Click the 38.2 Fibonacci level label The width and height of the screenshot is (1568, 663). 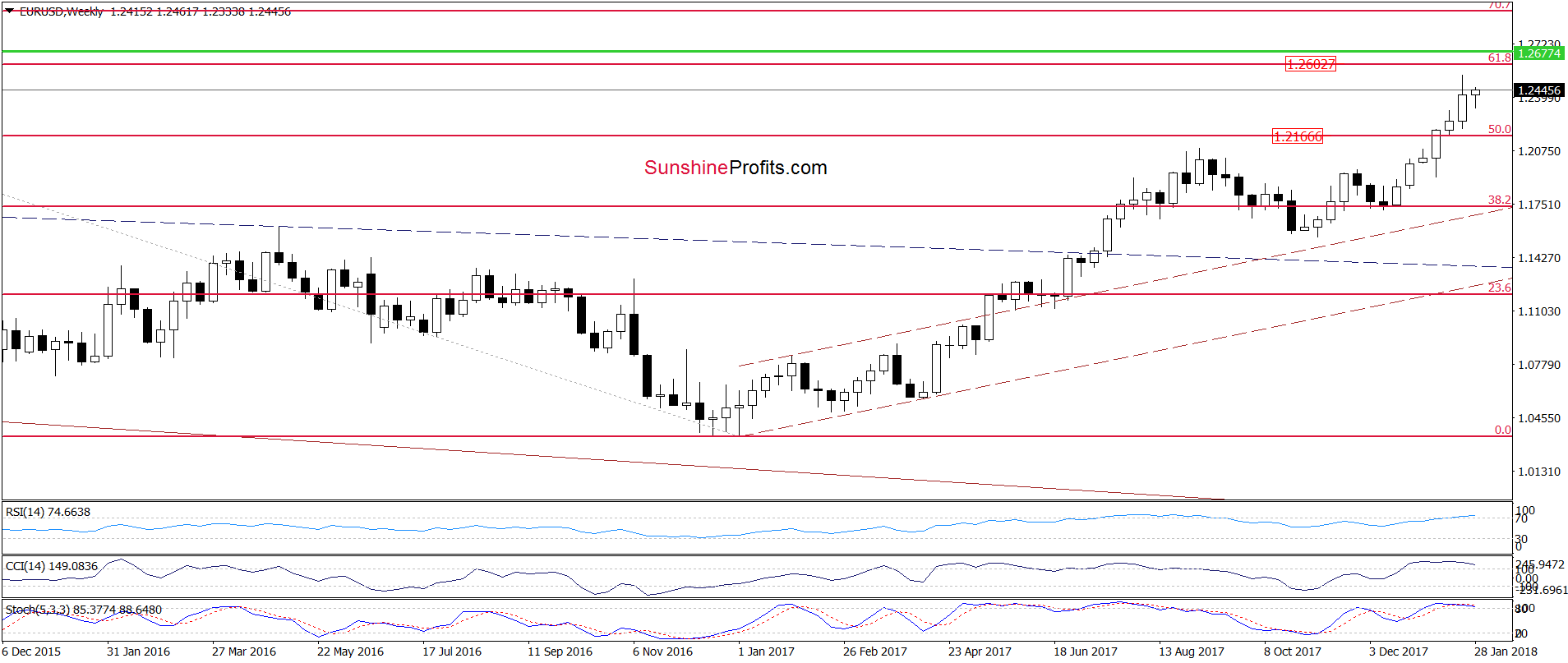tap(1499, 200)
